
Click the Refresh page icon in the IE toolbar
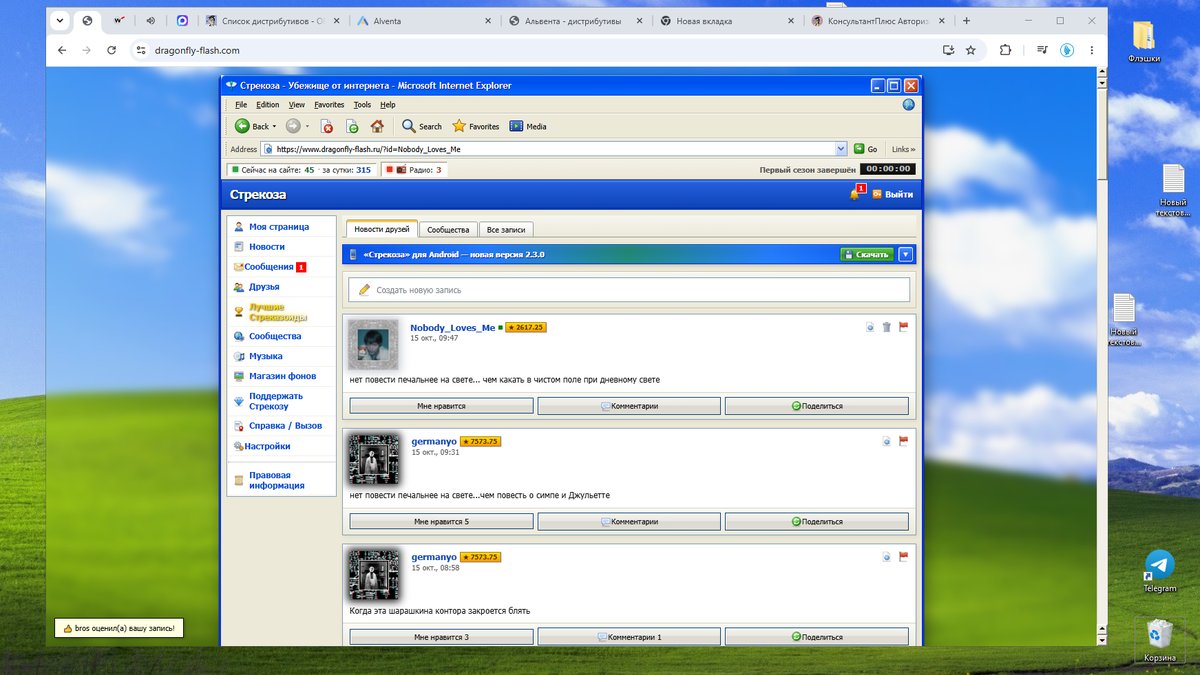[x=352, y=126]
